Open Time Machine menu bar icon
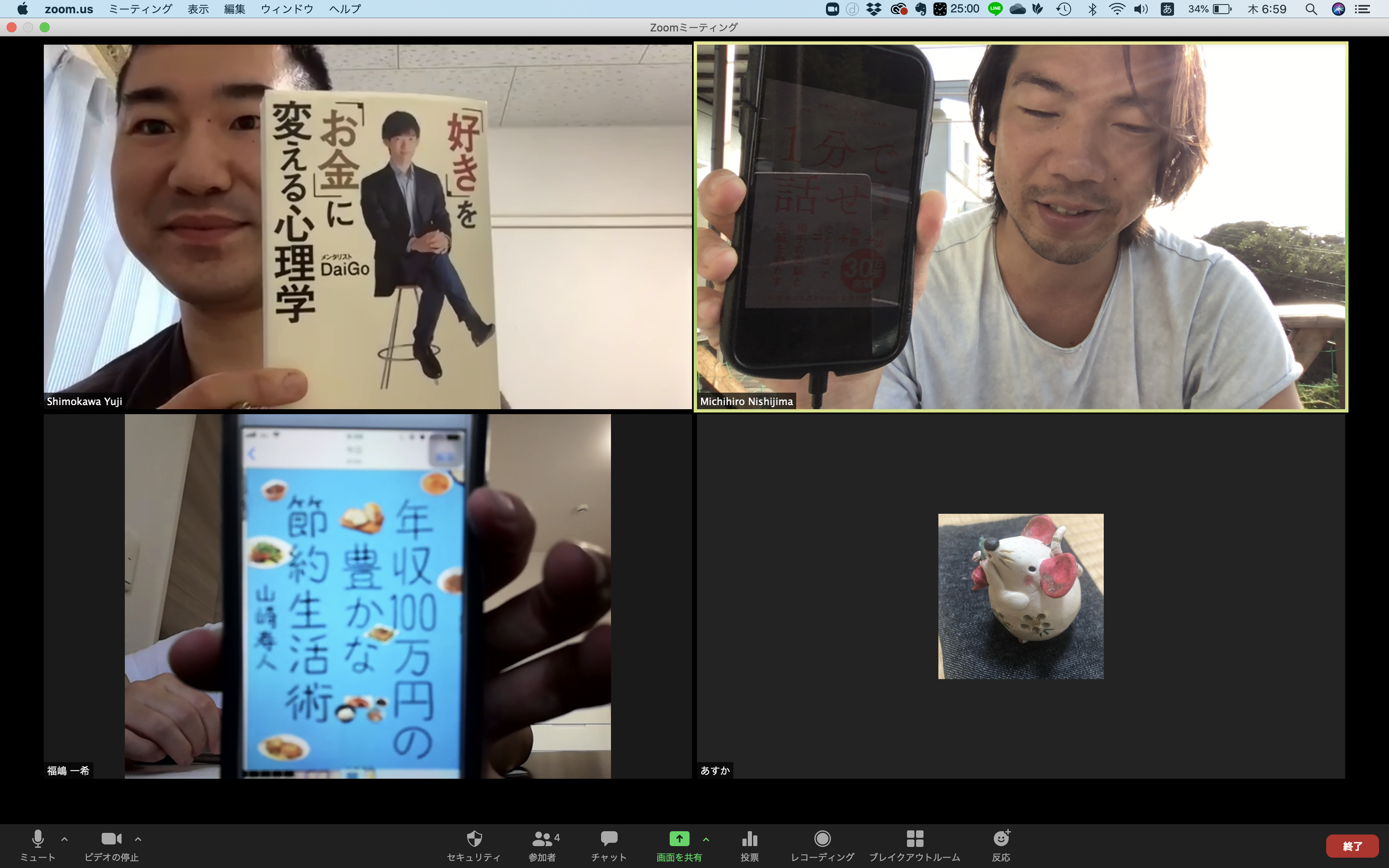The image size is (1389, 868). pos(1064,9)
